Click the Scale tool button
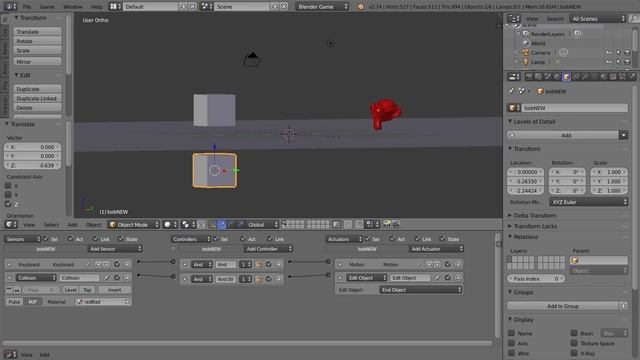The height and width of the screenshot is (360, 640). click(x=38, y=50)
